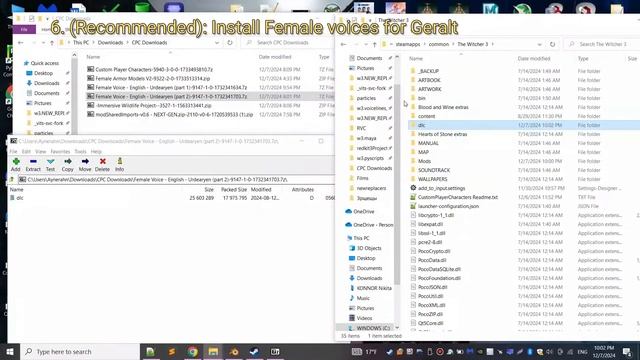The image size is (640, 360).
Task: Open notification center in system tray
Action: coord(627,351)
